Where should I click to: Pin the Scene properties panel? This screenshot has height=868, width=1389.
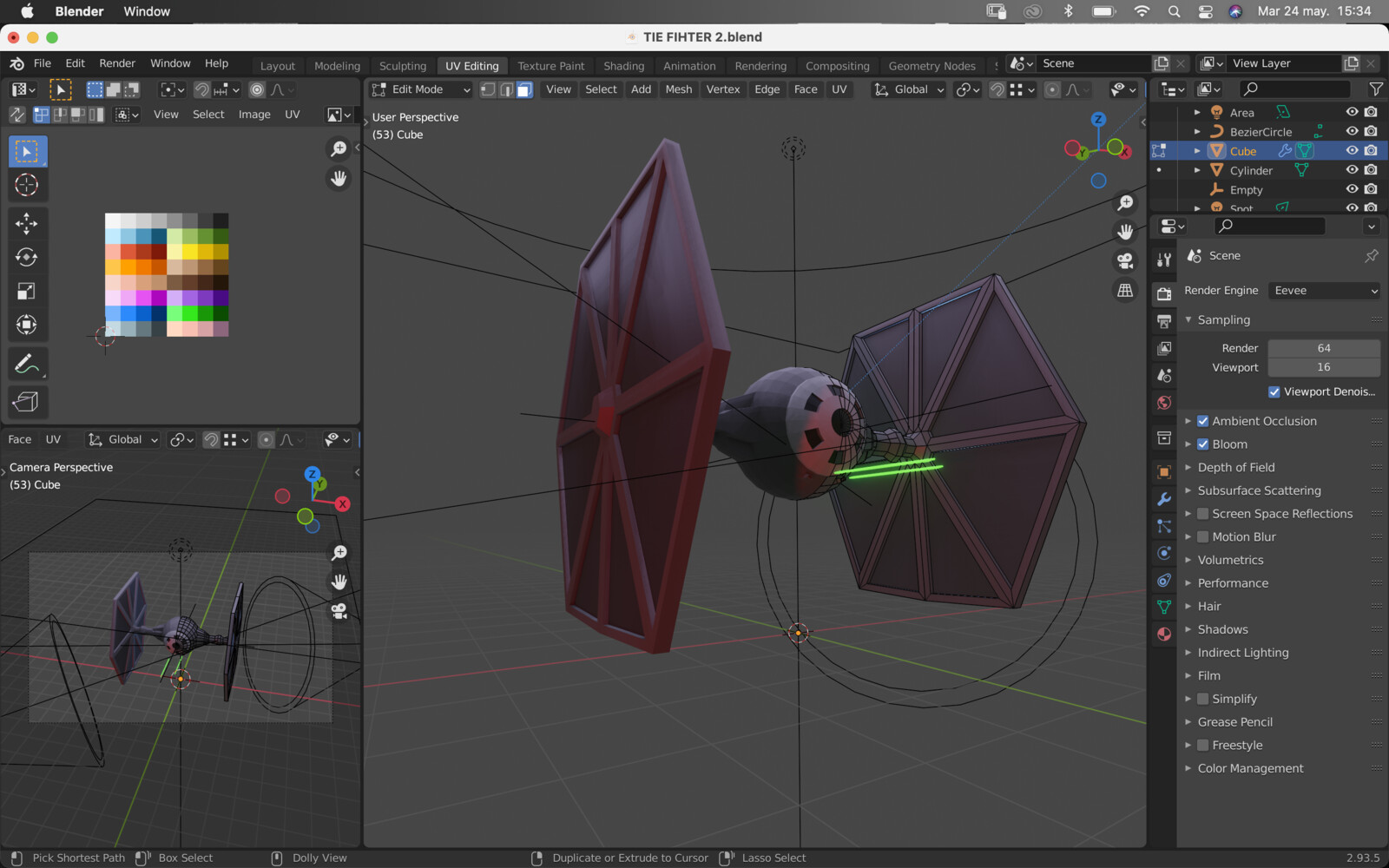coord(1372,255)
